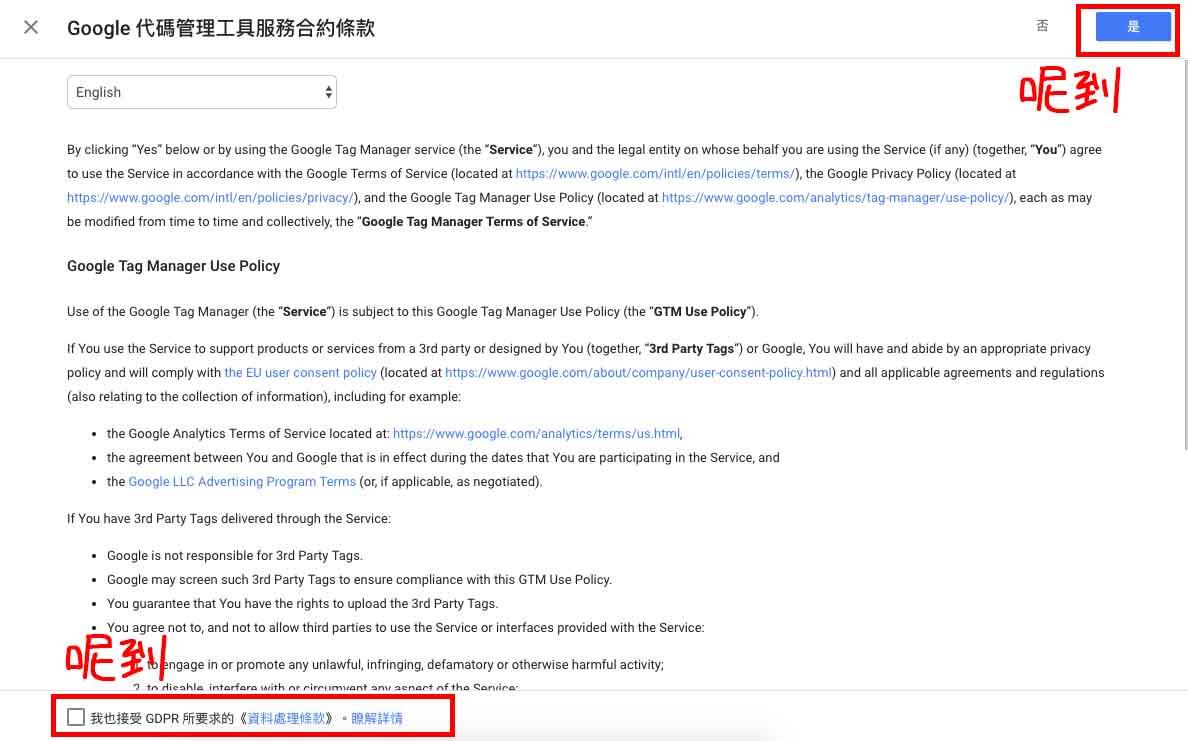Open the analytics terms us.html link

(x=536, y=433)
